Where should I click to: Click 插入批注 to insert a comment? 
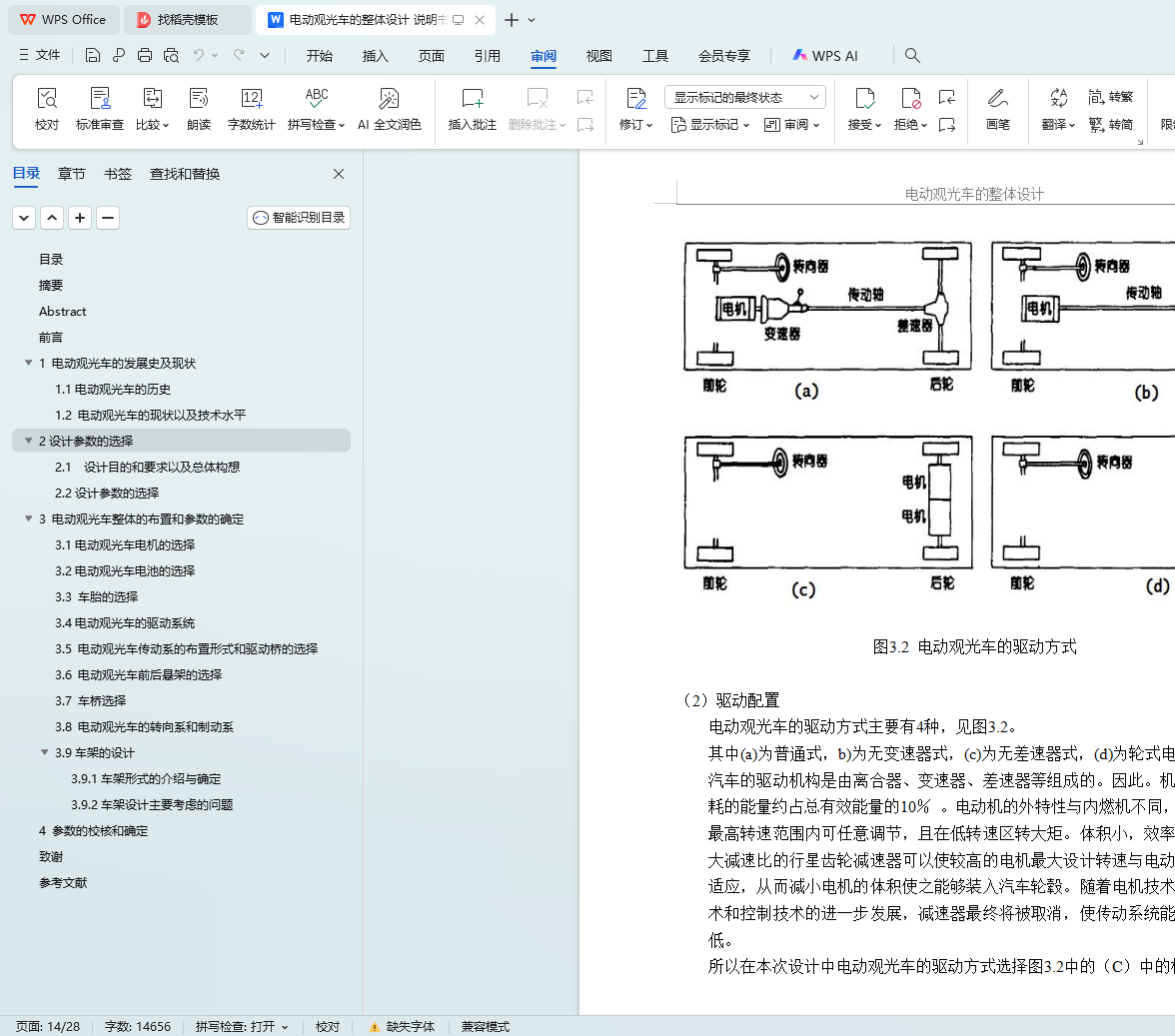tap(472, 109)
